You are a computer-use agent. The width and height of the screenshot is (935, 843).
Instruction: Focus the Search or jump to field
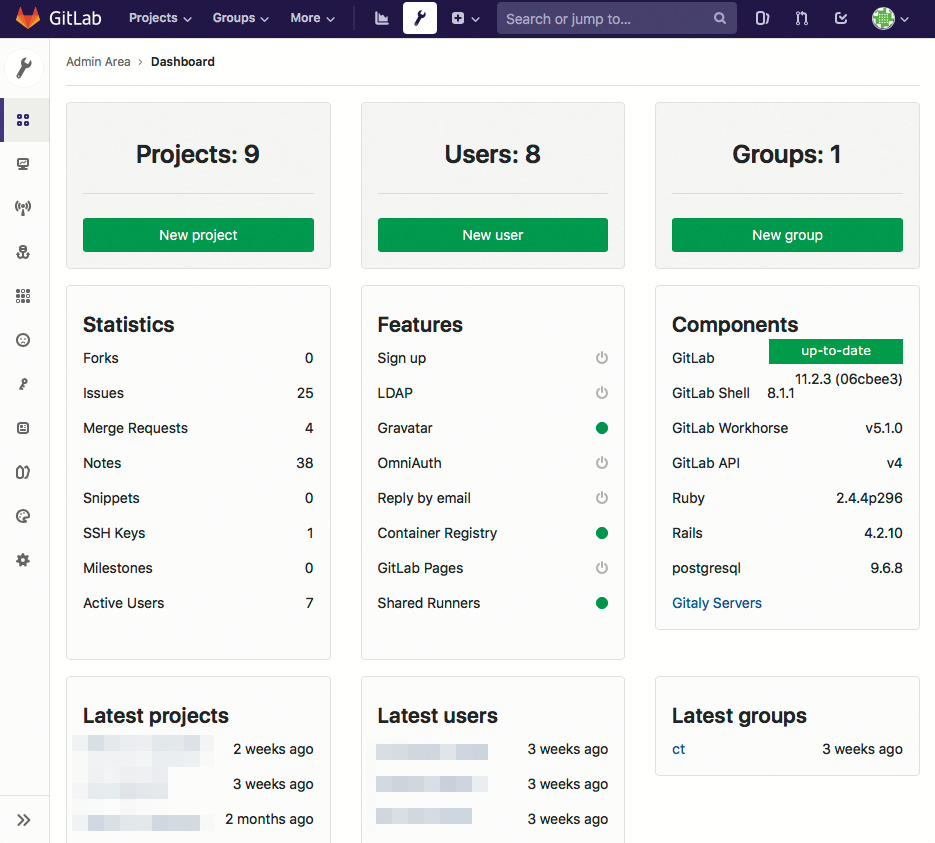pos(605,18)
